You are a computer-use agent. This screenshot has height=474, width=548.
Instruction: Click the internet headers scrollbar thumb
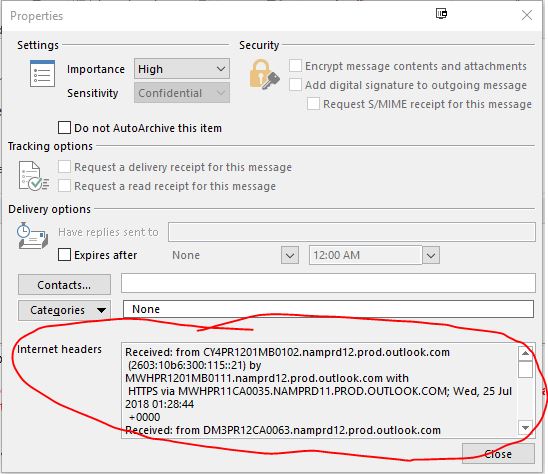tap(525, 369)
